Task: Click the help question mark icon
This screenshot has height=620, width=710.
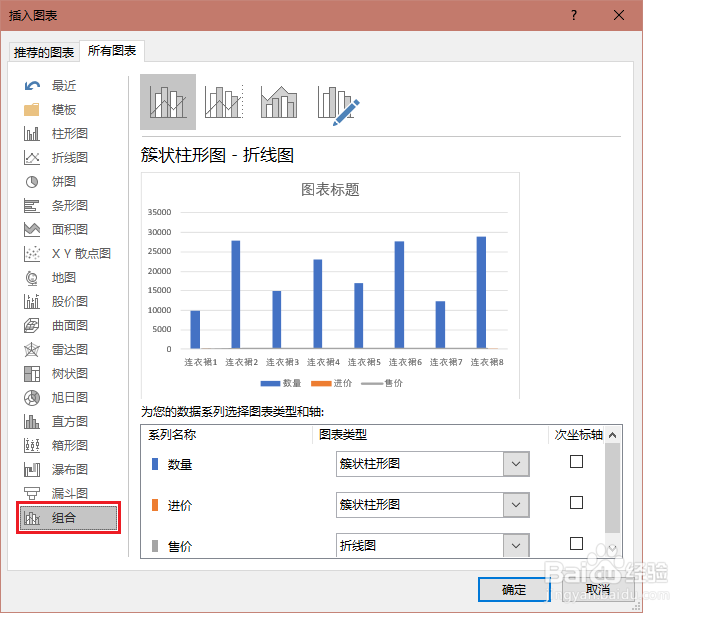Action: click(x=574, y=15)
